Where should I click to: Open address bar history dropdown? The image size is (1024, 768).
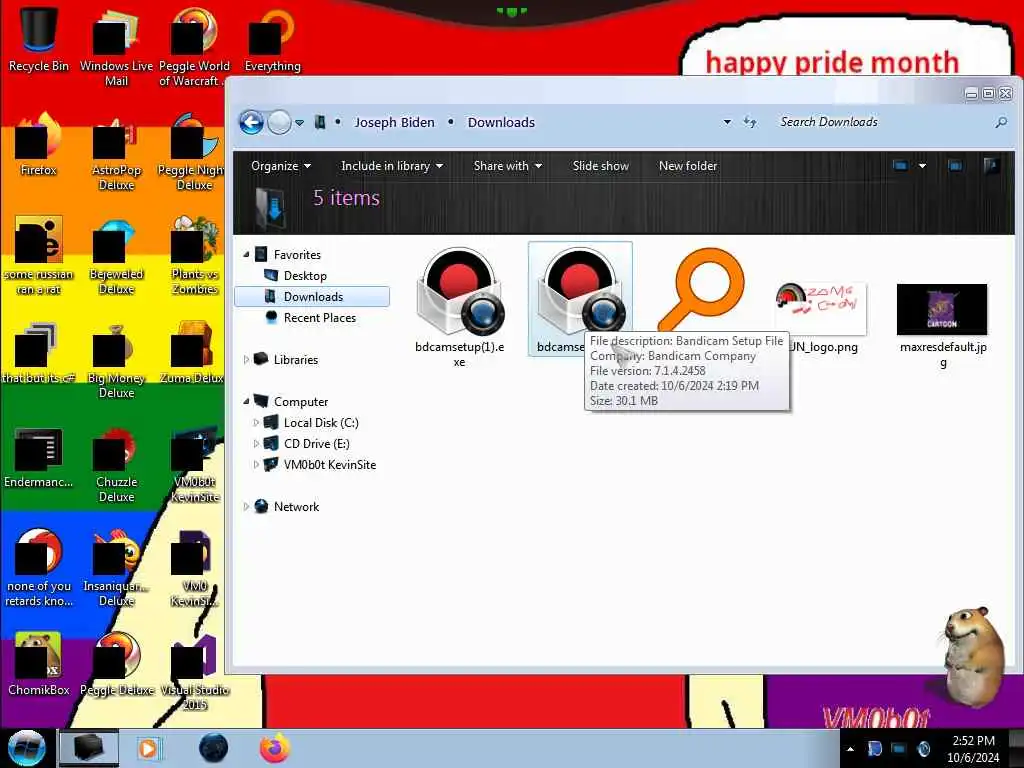point(727,122)
